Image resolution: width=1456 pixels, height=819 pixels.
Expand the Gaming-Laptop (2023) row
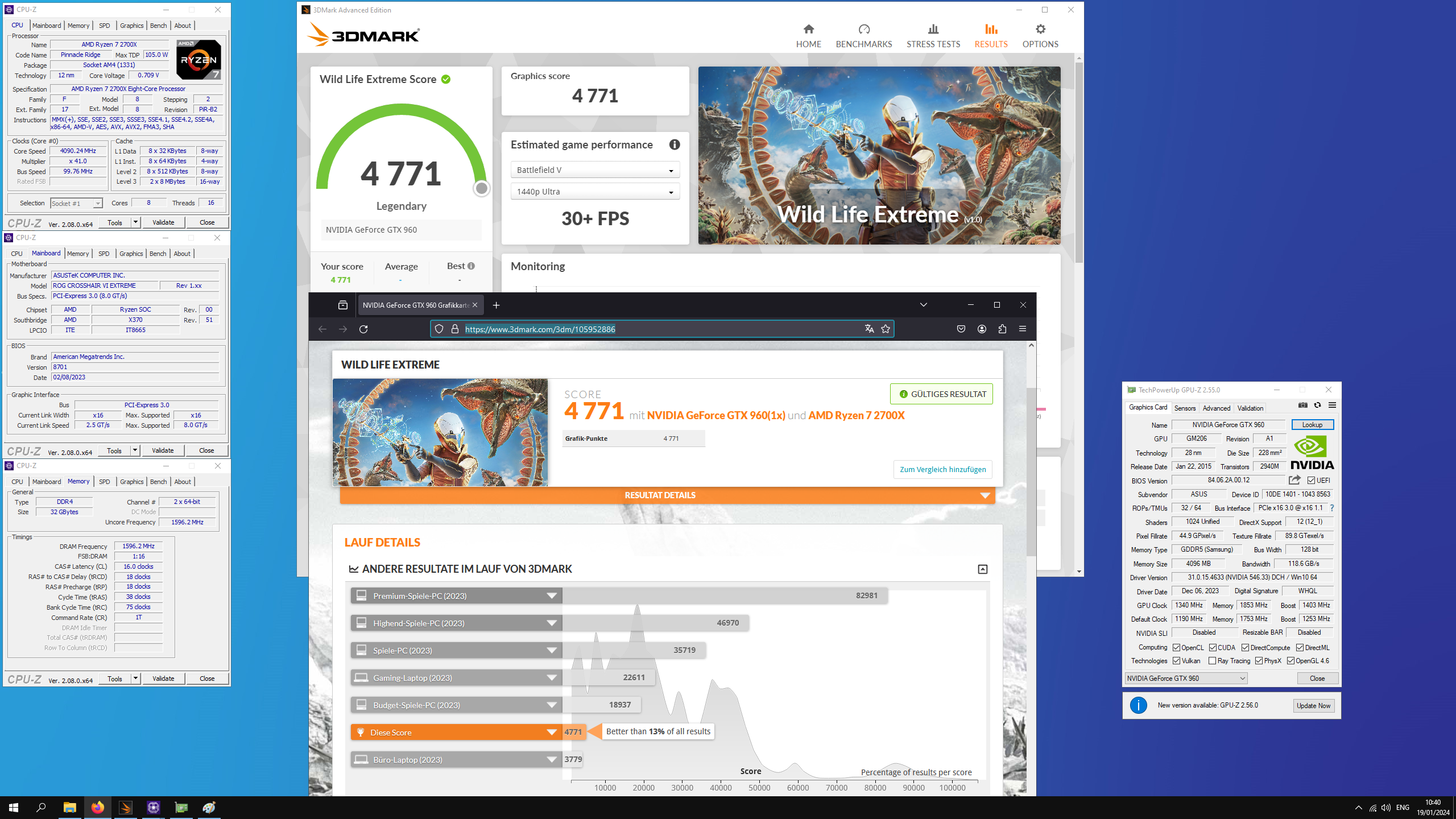[x=456, y=677]
